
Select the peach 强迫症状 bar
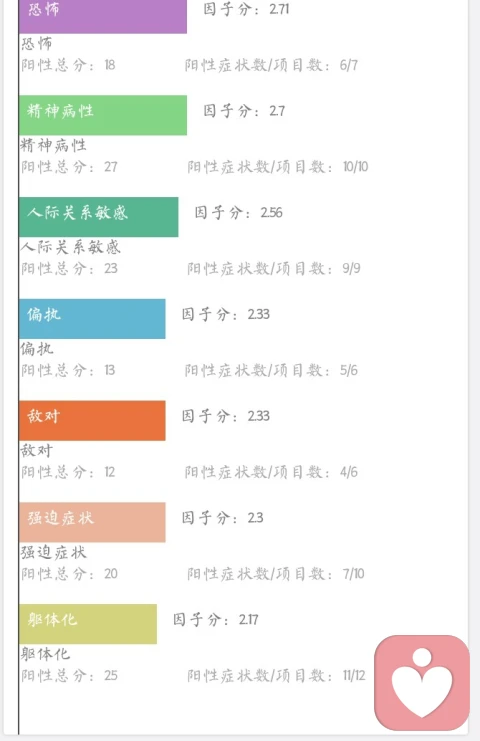pyautogui.click(x=92, y=522)
